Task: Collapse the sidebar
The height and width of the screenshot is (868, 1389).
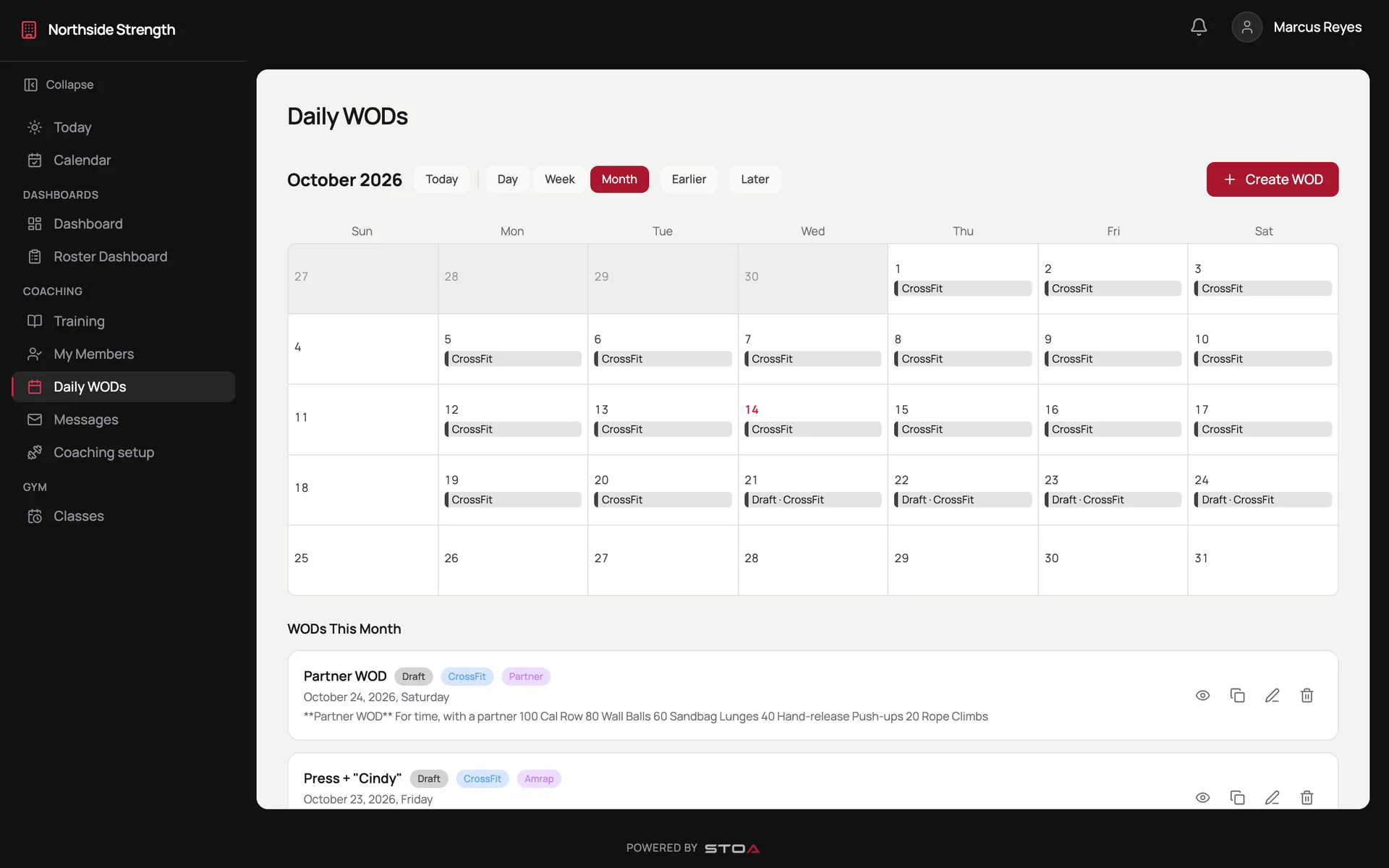Action: [59, 85]
